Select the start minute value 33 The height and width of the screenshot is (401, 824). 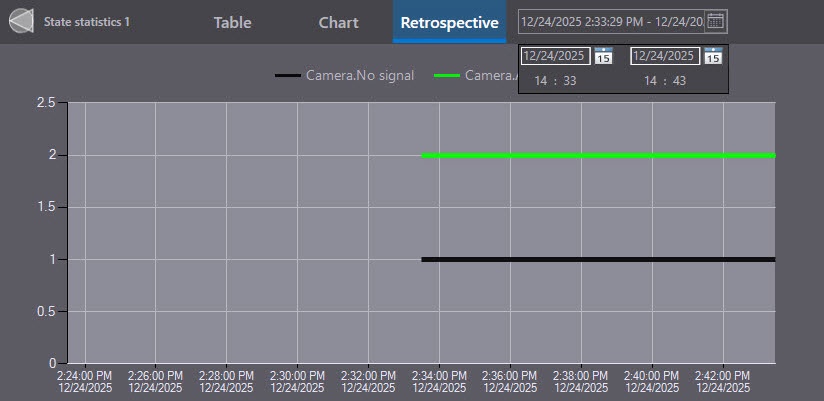click(570, 81)
